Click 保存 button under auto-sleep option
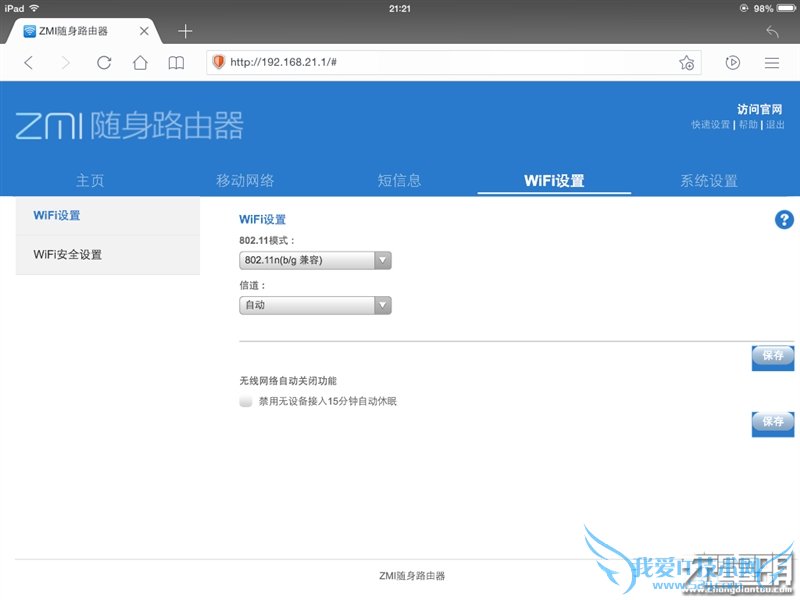Image resolution: width=800 pixels, height=600 pixels. [x=772, y=422]
